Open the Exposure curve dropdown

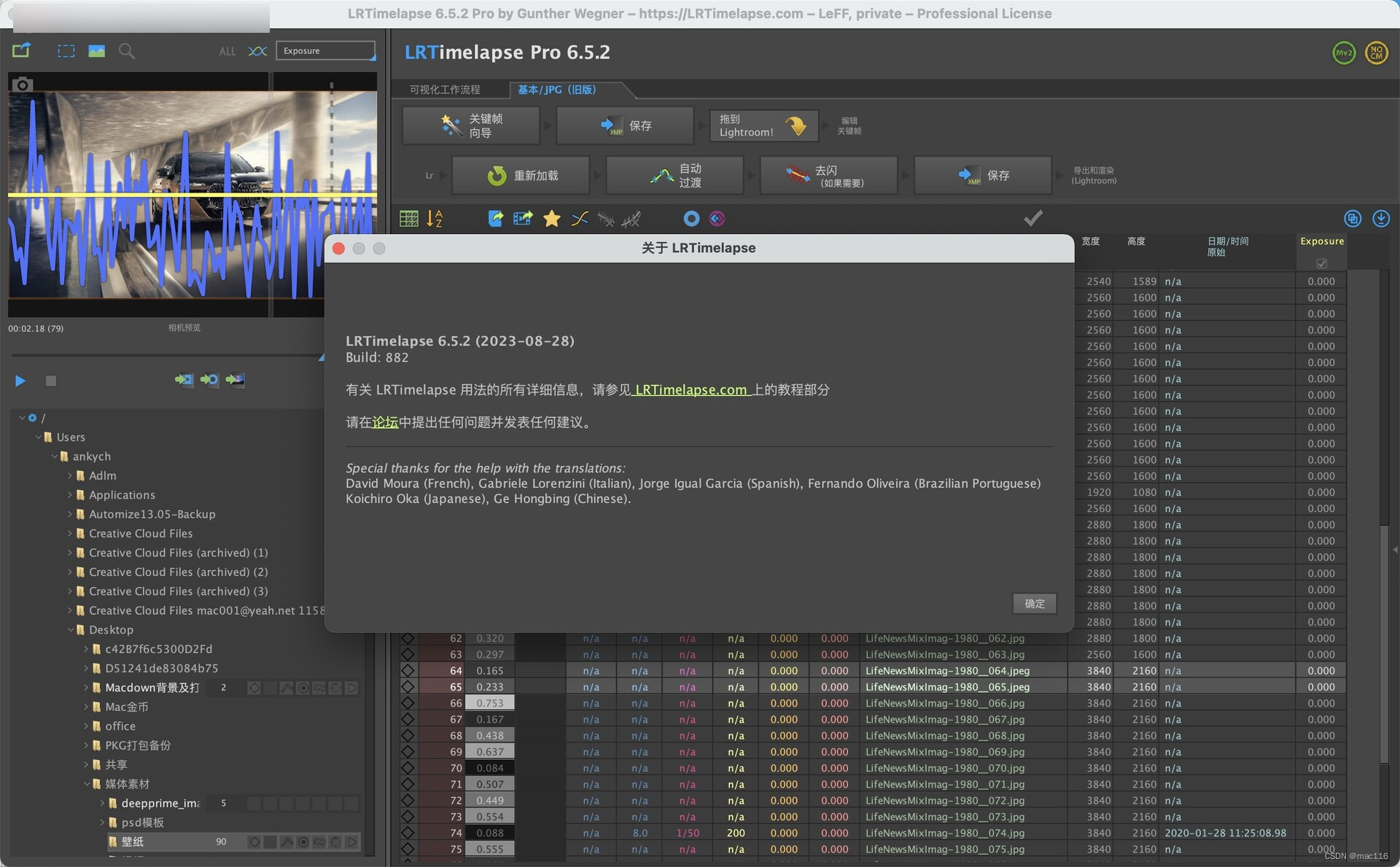click(x=325, y=50)
